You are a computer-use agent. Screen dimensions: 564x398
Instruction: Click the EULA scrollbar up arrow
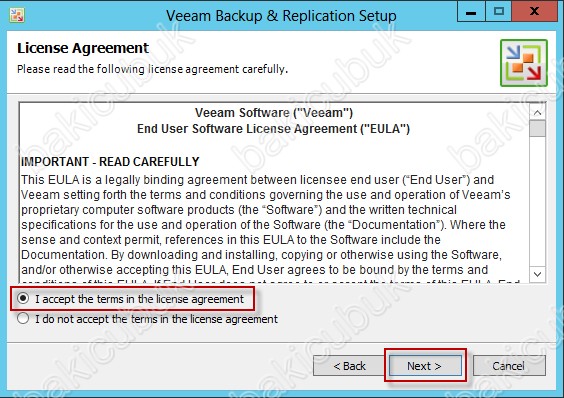coord(537,113)
